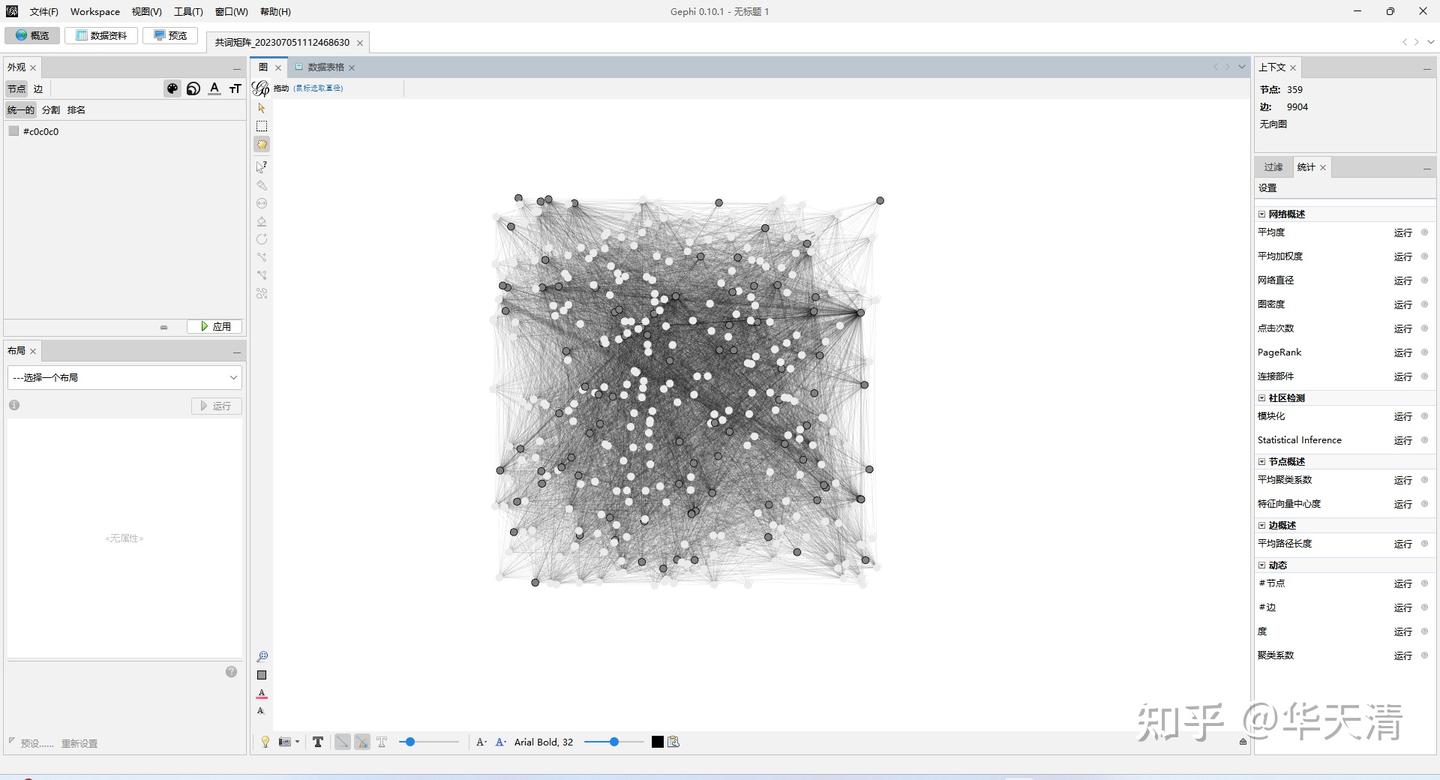This screenshot has width=1440, height=780.
Task: Collapse the 节点概述 statistics section
Action: [x=1262, y=462]
